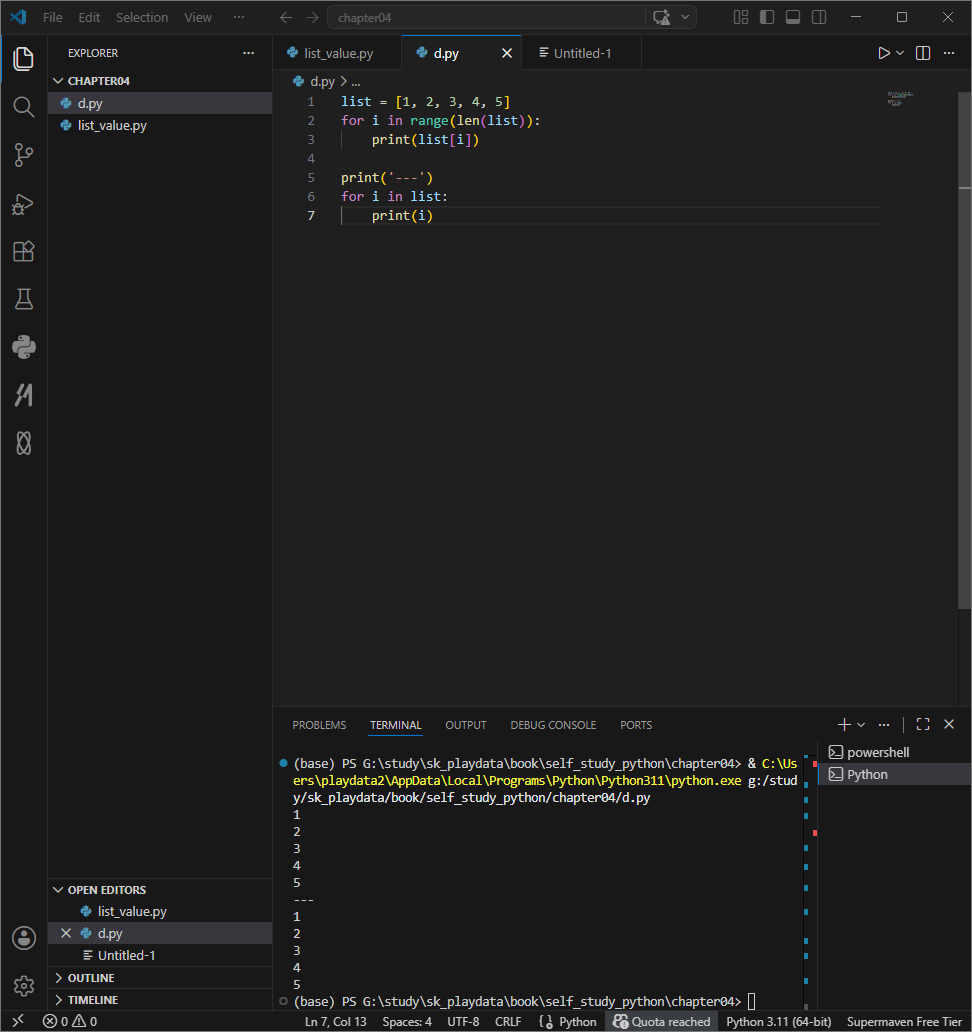The height and width of the screenshot is (1032, 972).
Task: Expand the TIMELINE section
Action: click(159, 1000)
